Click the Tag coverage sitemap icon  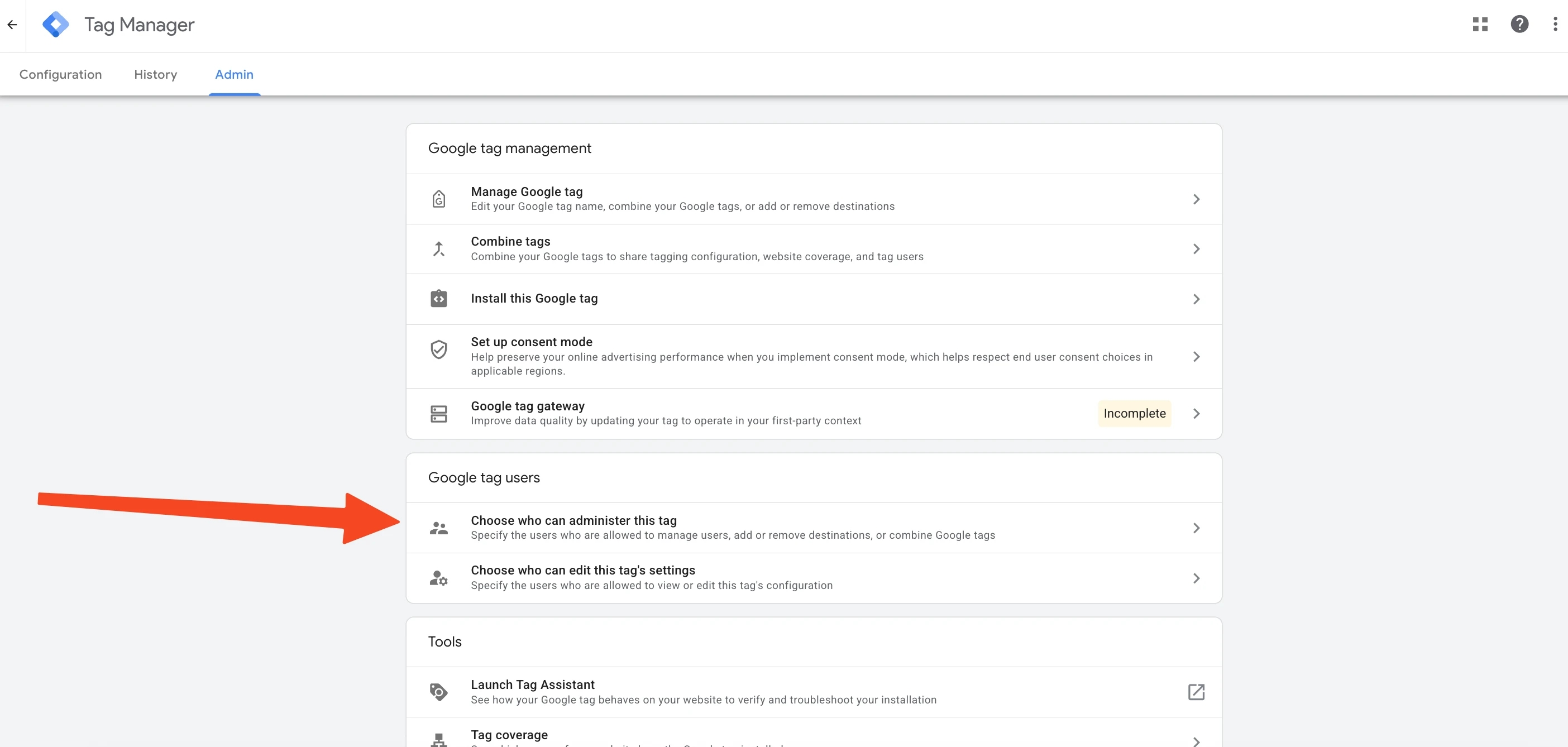click(438, 740)
